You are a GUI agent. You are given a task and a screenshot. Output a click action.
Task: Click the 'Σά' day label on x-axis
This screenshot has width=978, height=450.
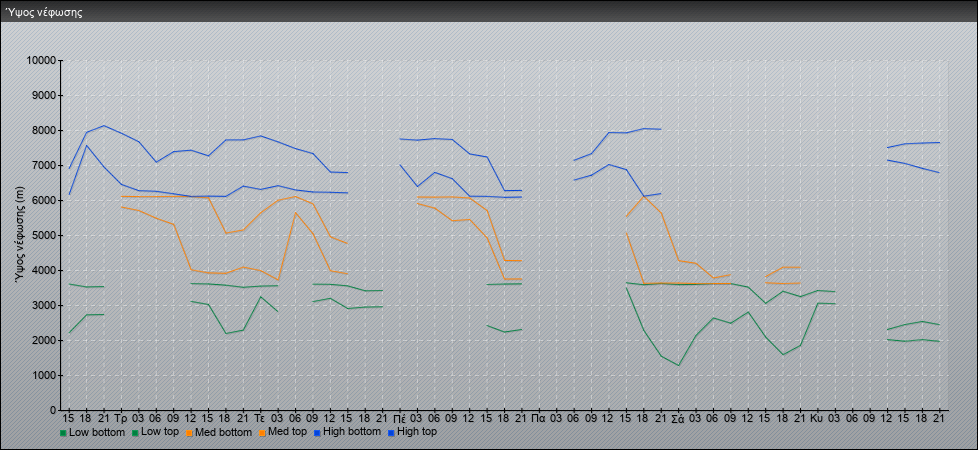pos(678,418)
